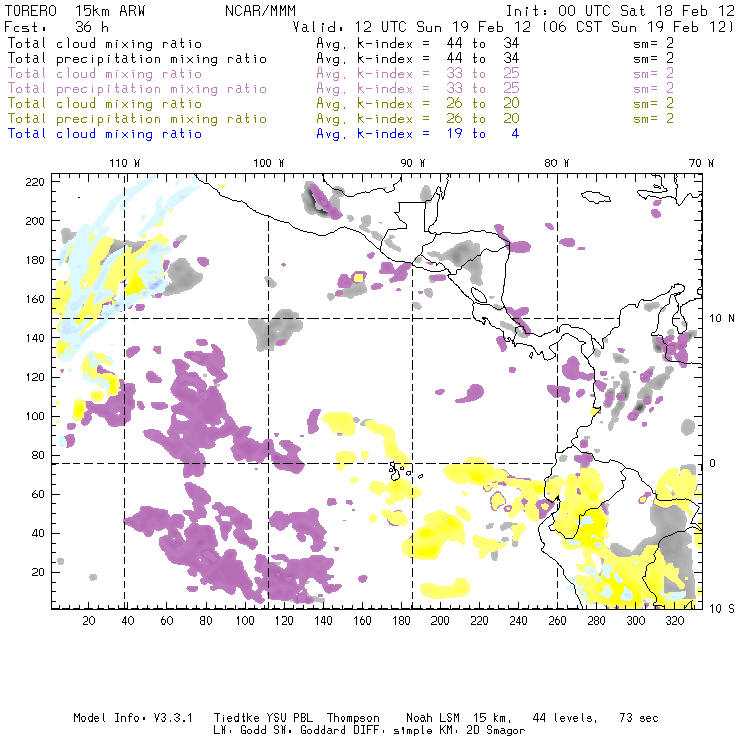Viewport: 740px width, 740px height.
Task: Click the "10 S" latitude label
Action: pos(722,609)
